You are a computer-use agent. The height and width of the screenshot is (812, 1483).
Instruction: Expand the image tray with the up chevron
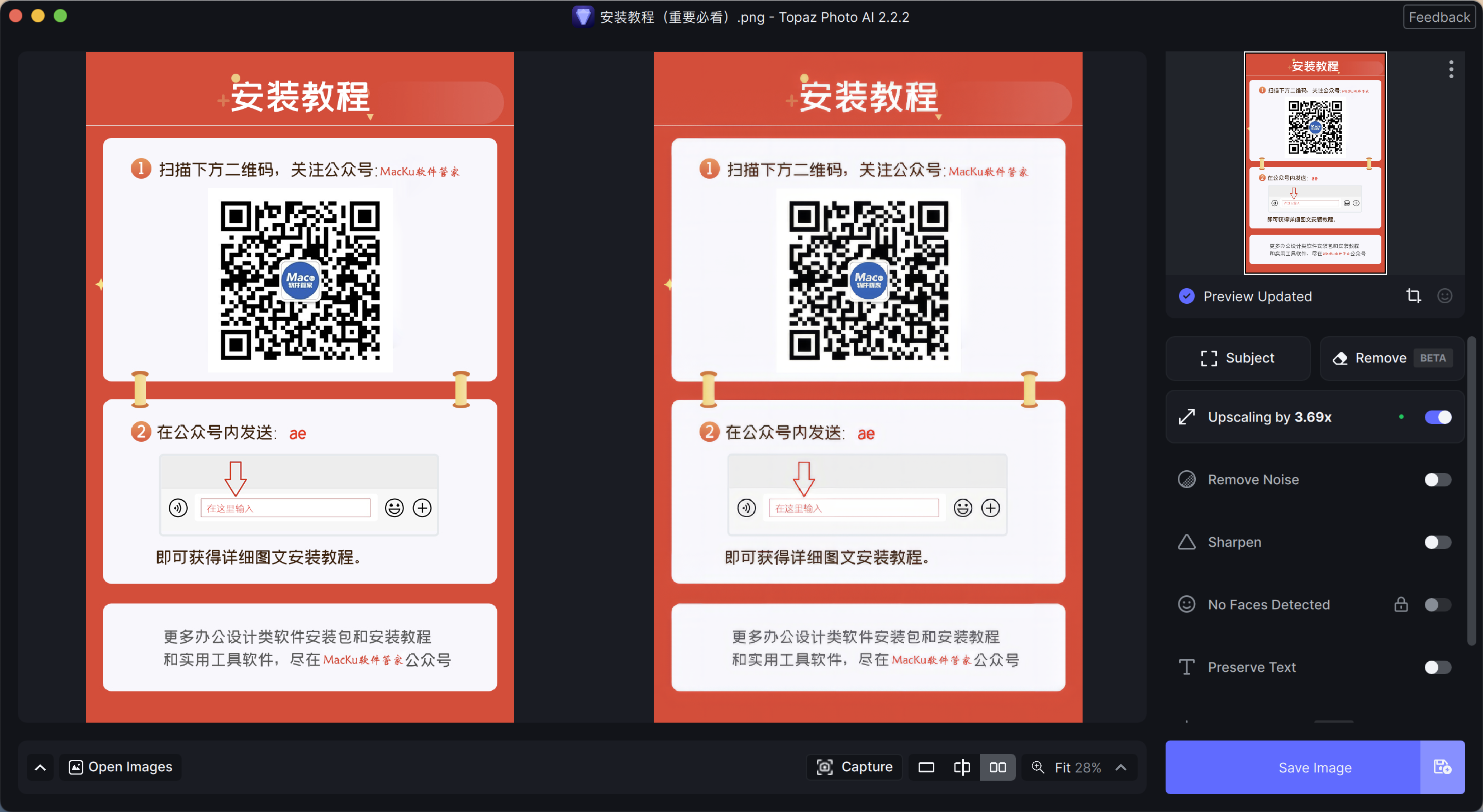40,767
